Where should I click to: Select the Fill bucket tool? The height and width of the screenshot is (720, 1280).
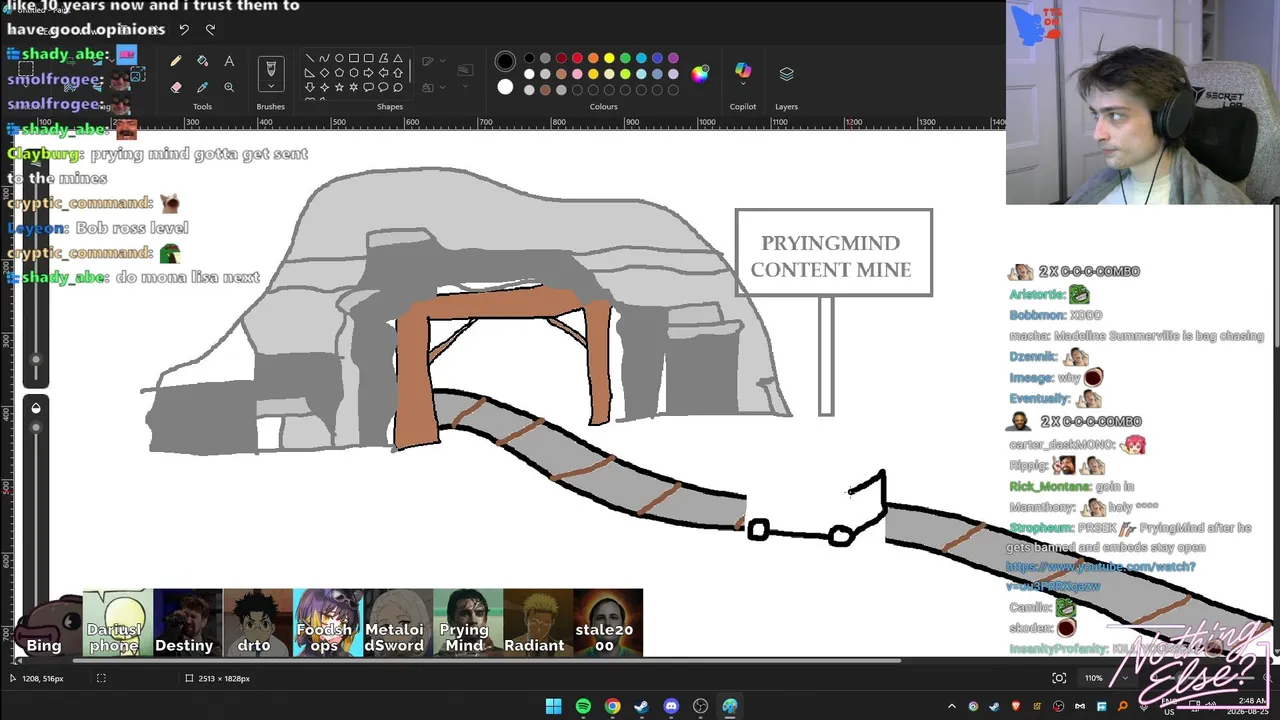pyautogui.click(x=202, y=61)
